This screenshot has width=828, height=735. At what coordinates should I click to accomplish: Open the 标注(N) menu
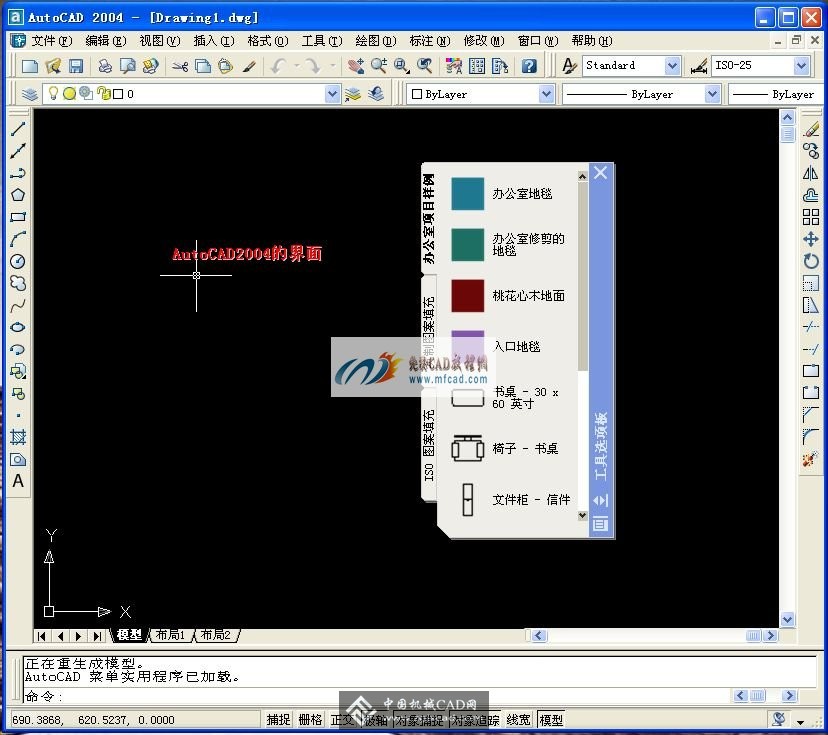coord(429,41)
